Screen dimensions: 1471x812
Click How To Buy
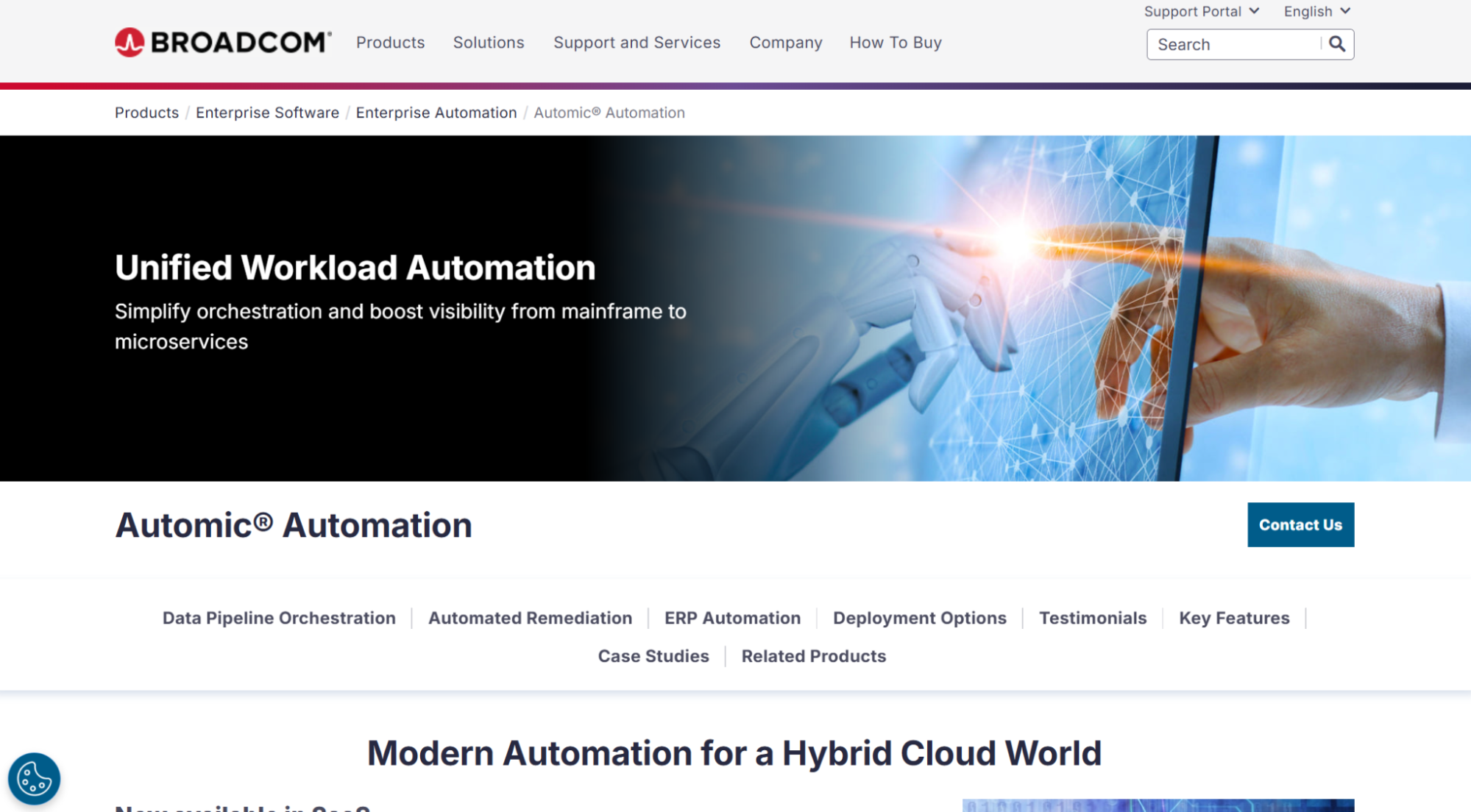point(895,43)
